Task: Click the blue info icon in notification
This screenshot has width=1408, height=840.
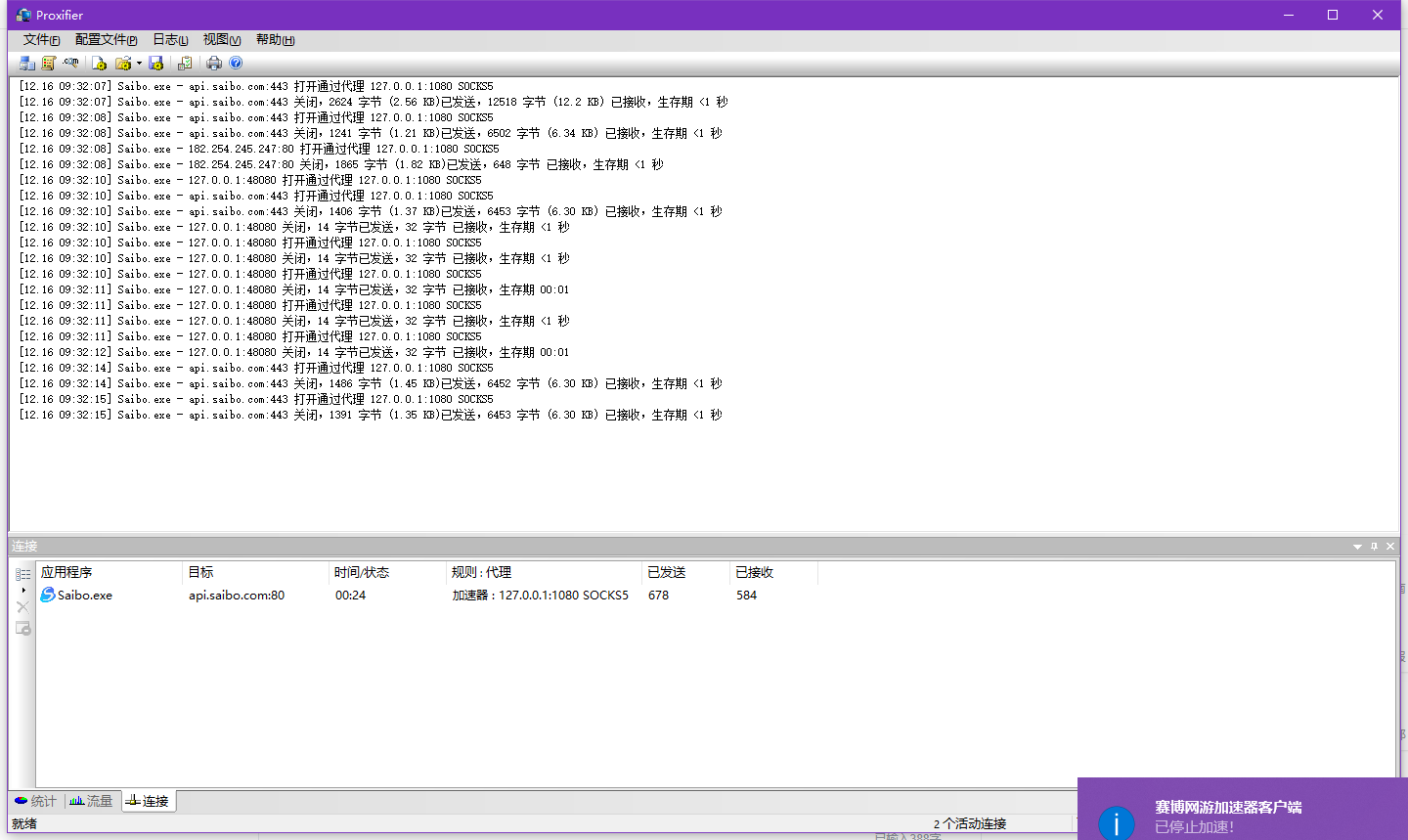Action: [1116, 823]
